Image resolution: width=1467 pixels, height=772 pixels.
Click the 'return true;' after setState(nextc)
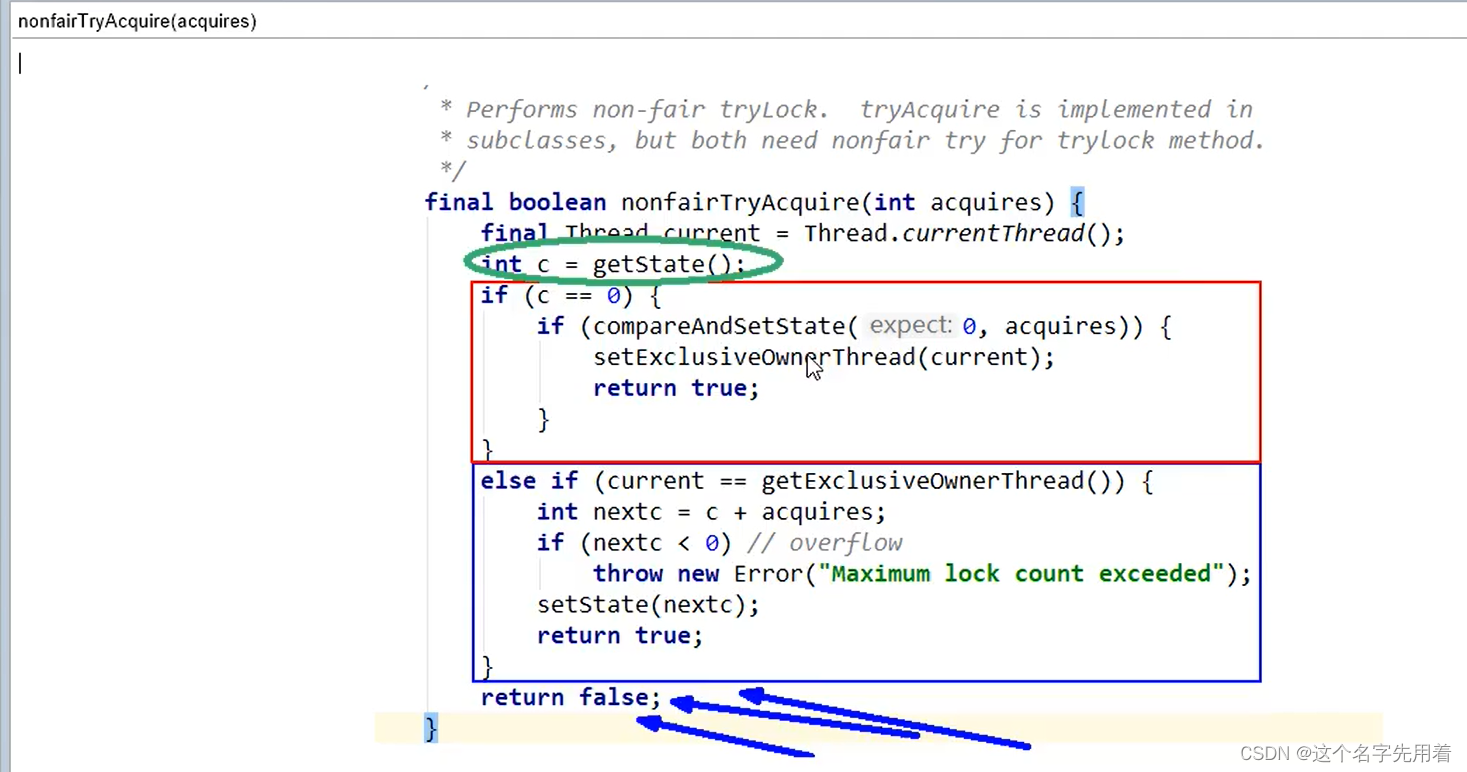tap(620, 636)
